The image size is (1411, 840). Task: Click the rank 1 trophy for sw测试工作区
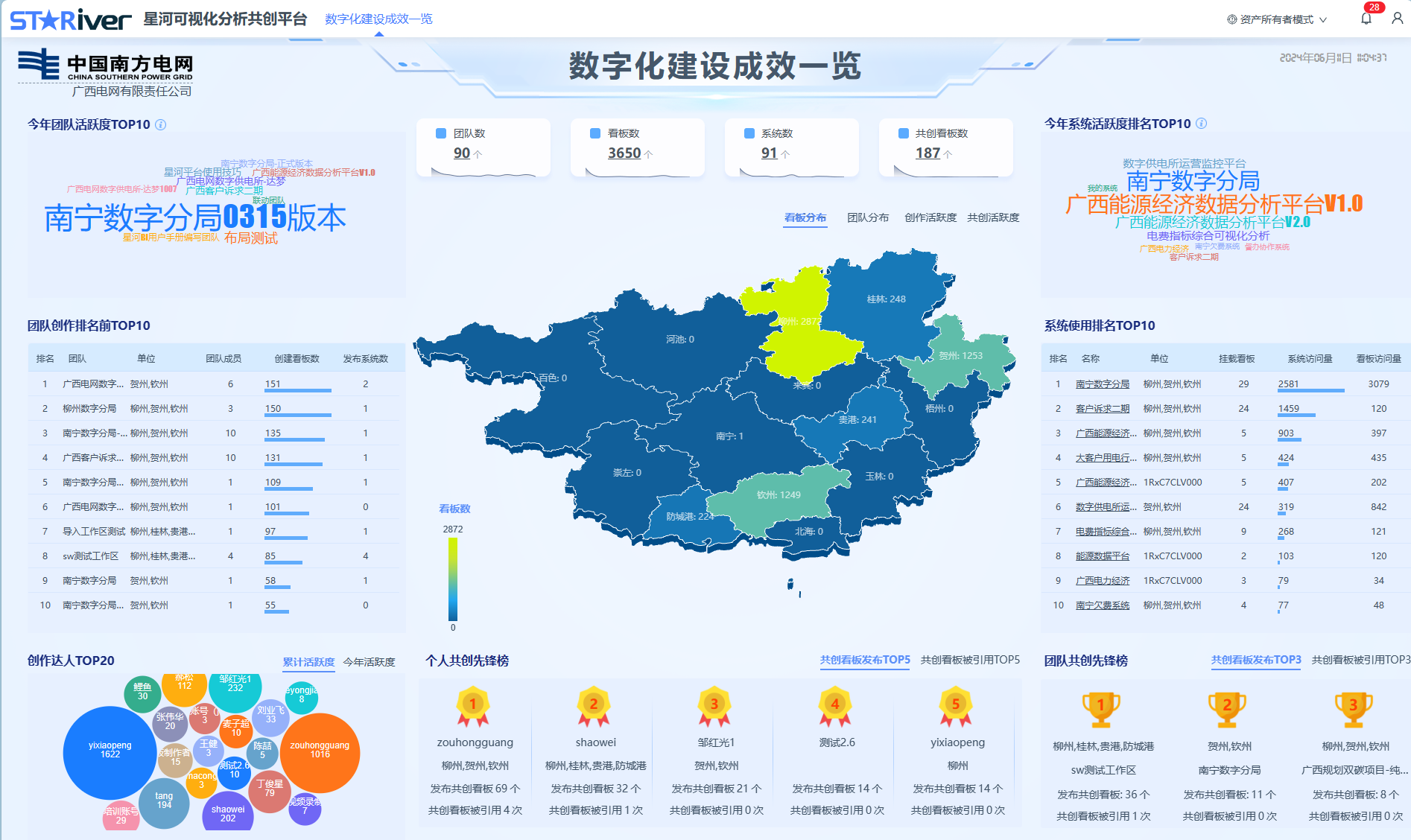1101,707
